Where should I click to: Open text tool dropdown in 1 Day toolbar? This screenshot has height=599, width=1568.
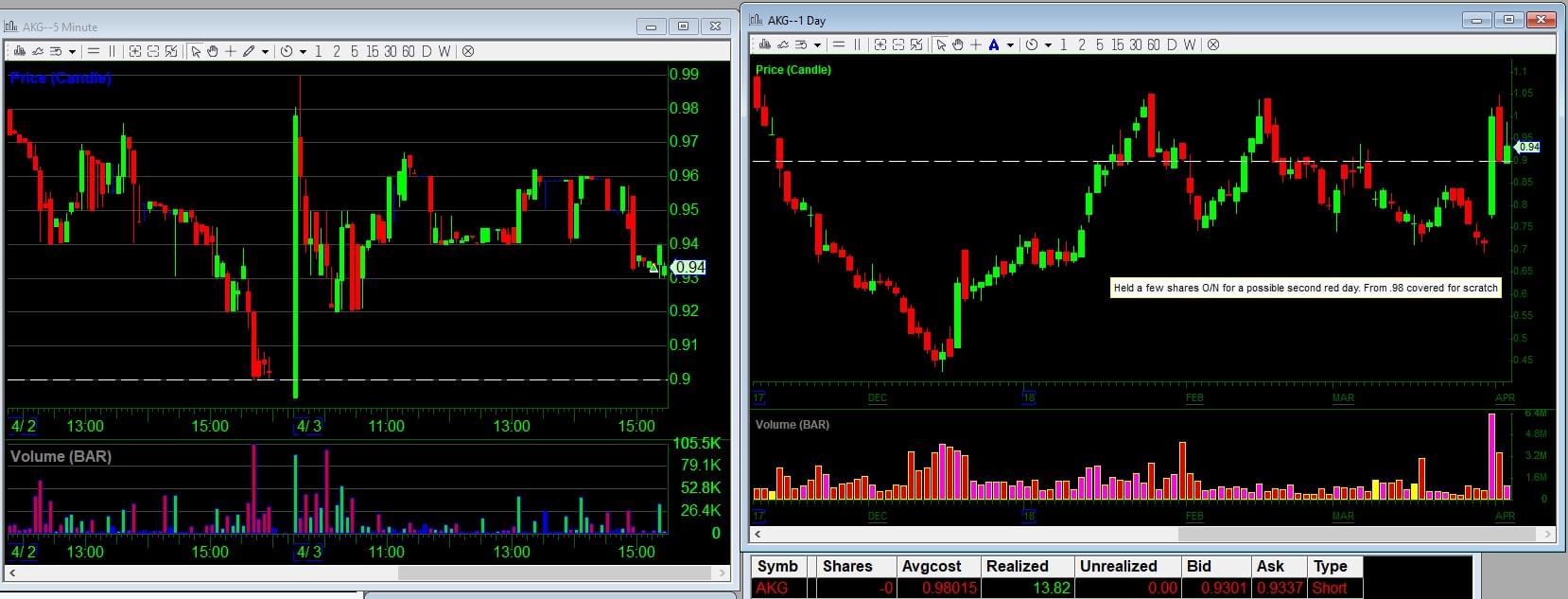click(x=1010, y=44)
